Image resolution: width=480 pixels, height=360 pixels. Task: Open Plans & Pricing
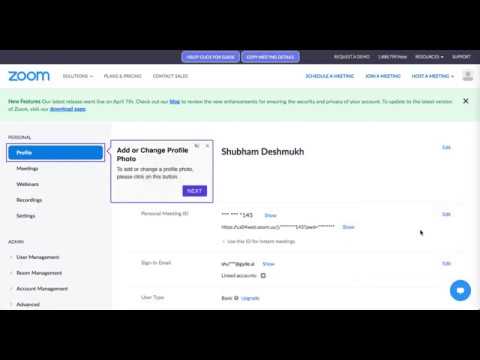point(123,76)
